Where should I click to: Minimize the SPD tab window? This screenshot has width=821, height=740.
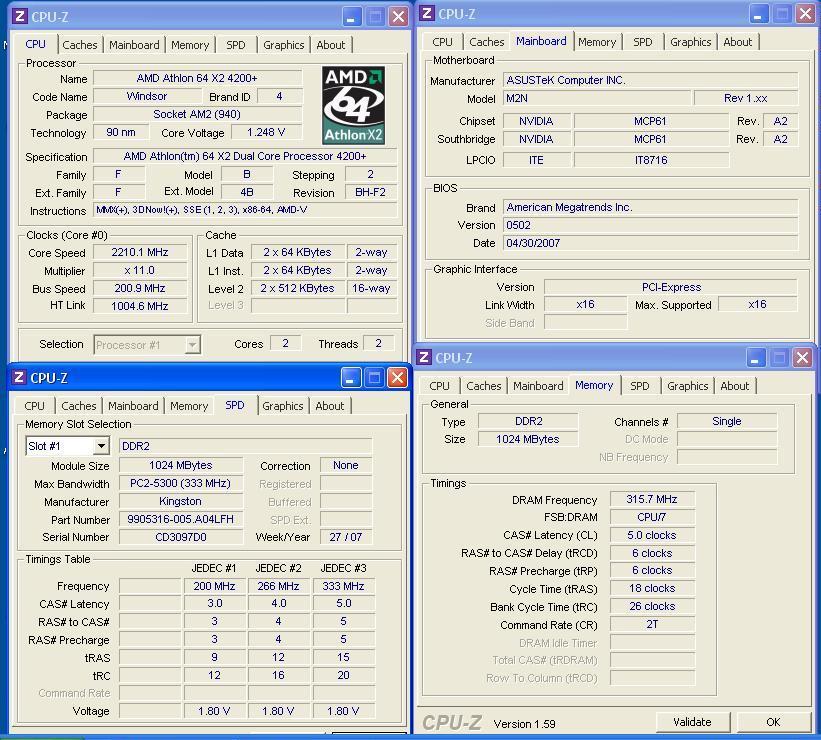coord(350,378)
